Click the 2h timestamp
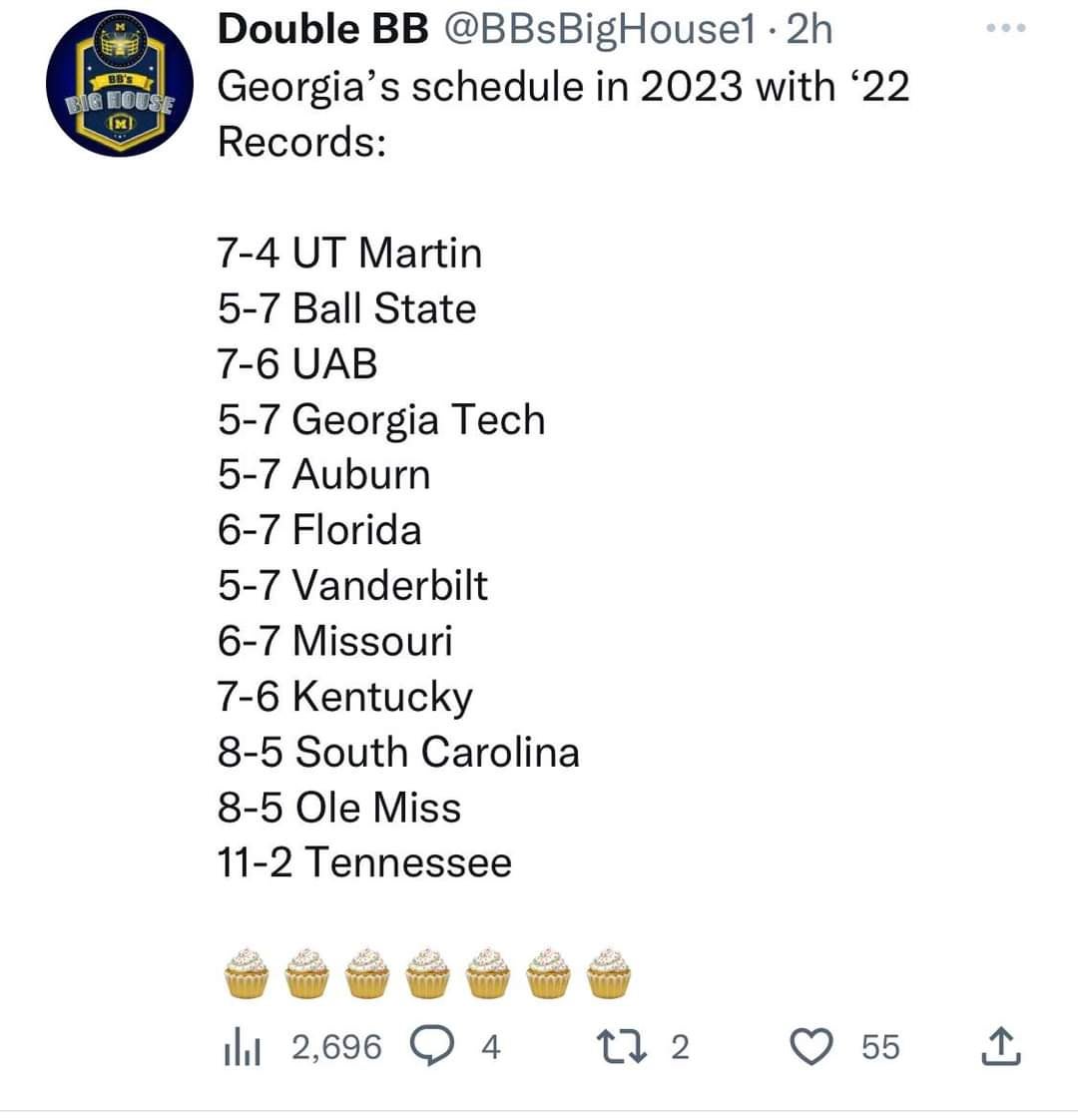 click(x=809, y=30)
